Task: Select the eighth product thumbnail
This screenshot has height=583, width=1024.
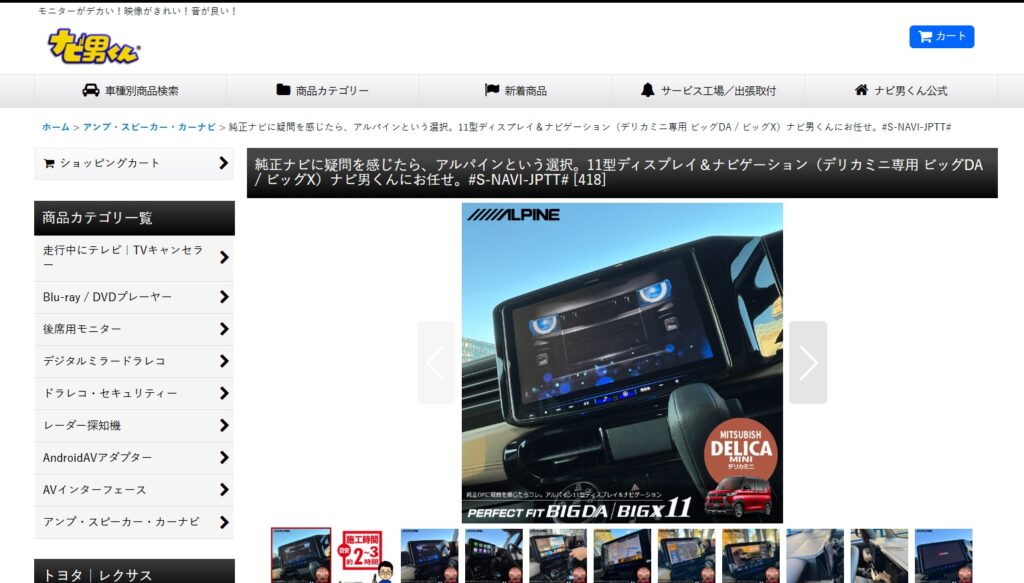Action: click(751, 556)
